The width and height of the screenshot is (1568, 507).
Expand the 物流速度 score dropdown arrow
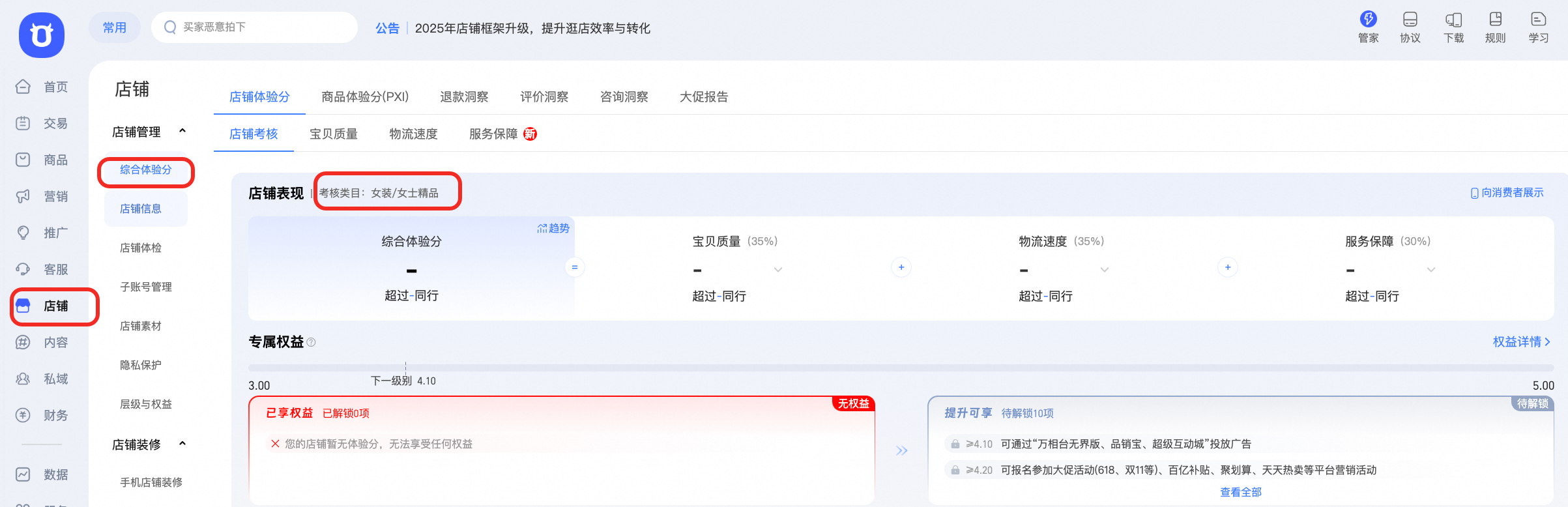pos(1104,270)
